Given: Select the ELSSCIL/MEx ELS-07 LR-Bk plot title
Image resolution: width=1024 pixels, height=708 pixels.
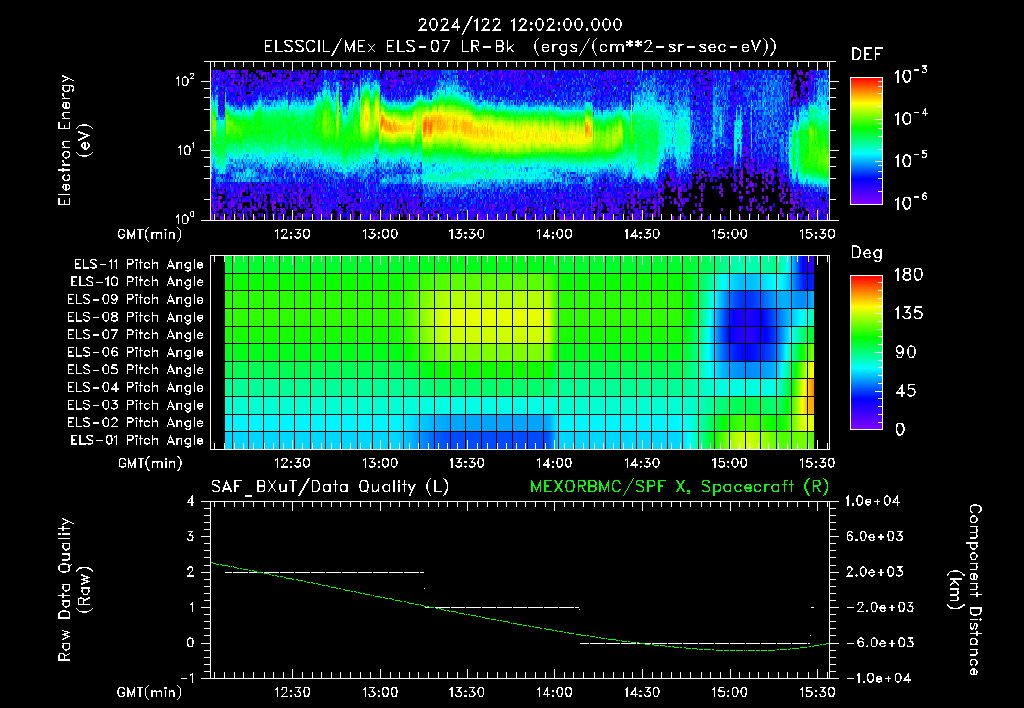Looking at the screenshot, I should click(x=520, y=47).
